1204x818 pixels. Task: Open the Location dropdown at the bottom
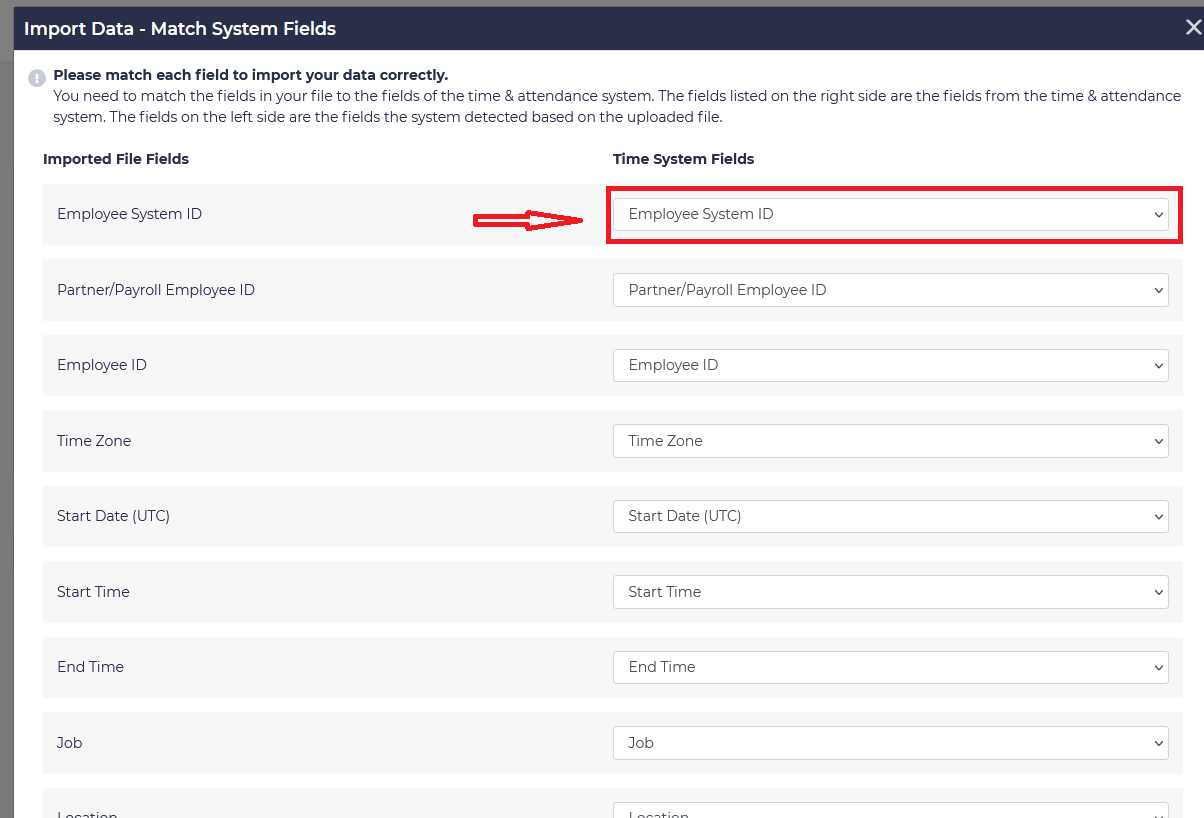(x=890, y=812)
